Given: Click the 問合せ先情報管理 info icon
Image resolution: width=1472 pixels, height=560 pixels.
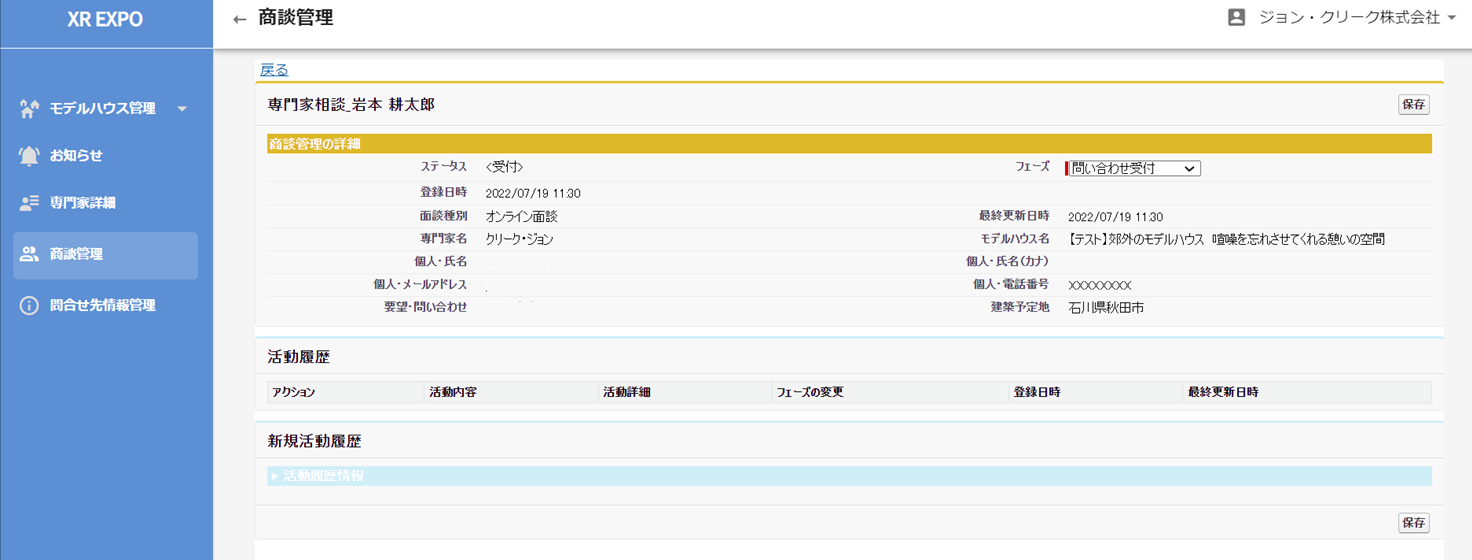Looking at the screenshot, I should point(29,305).
